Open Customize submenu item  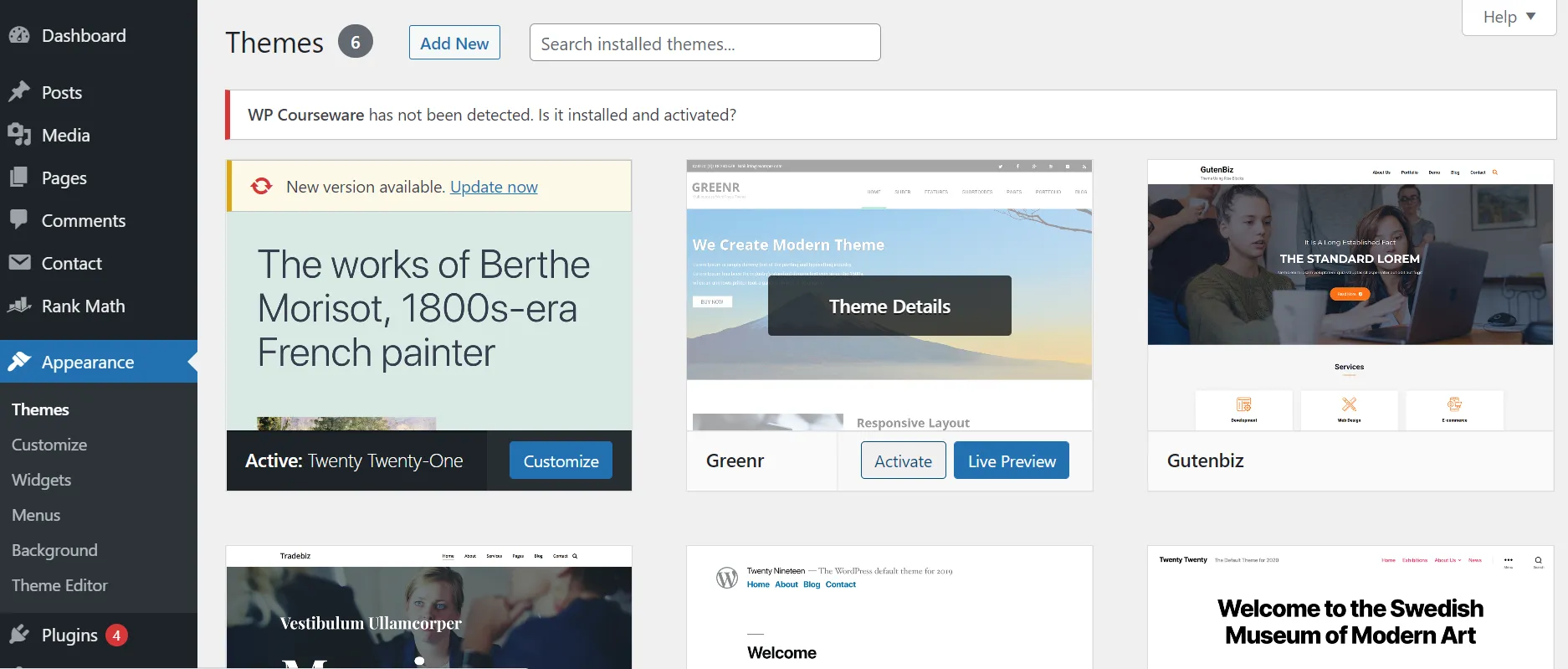pyautogui.click(x=49, y=445)
